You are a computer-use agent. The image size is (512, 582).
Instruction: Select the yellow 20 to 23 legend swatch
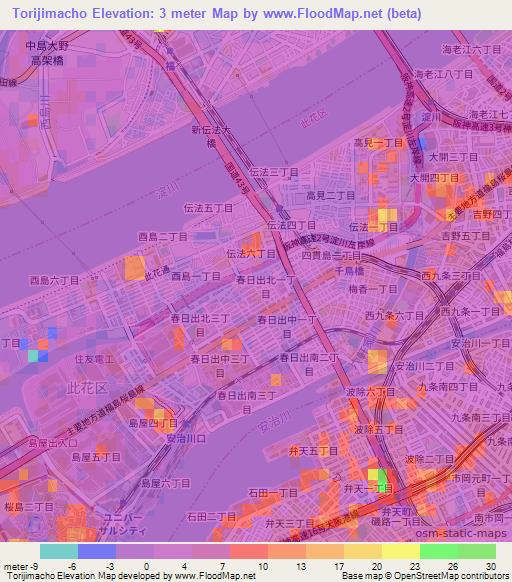401,551
